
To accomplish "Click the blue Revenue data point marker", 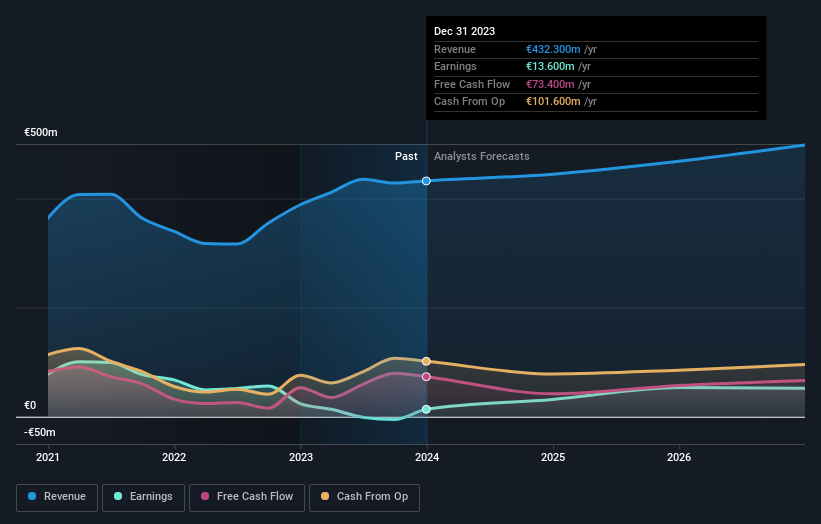I will 426,181.
